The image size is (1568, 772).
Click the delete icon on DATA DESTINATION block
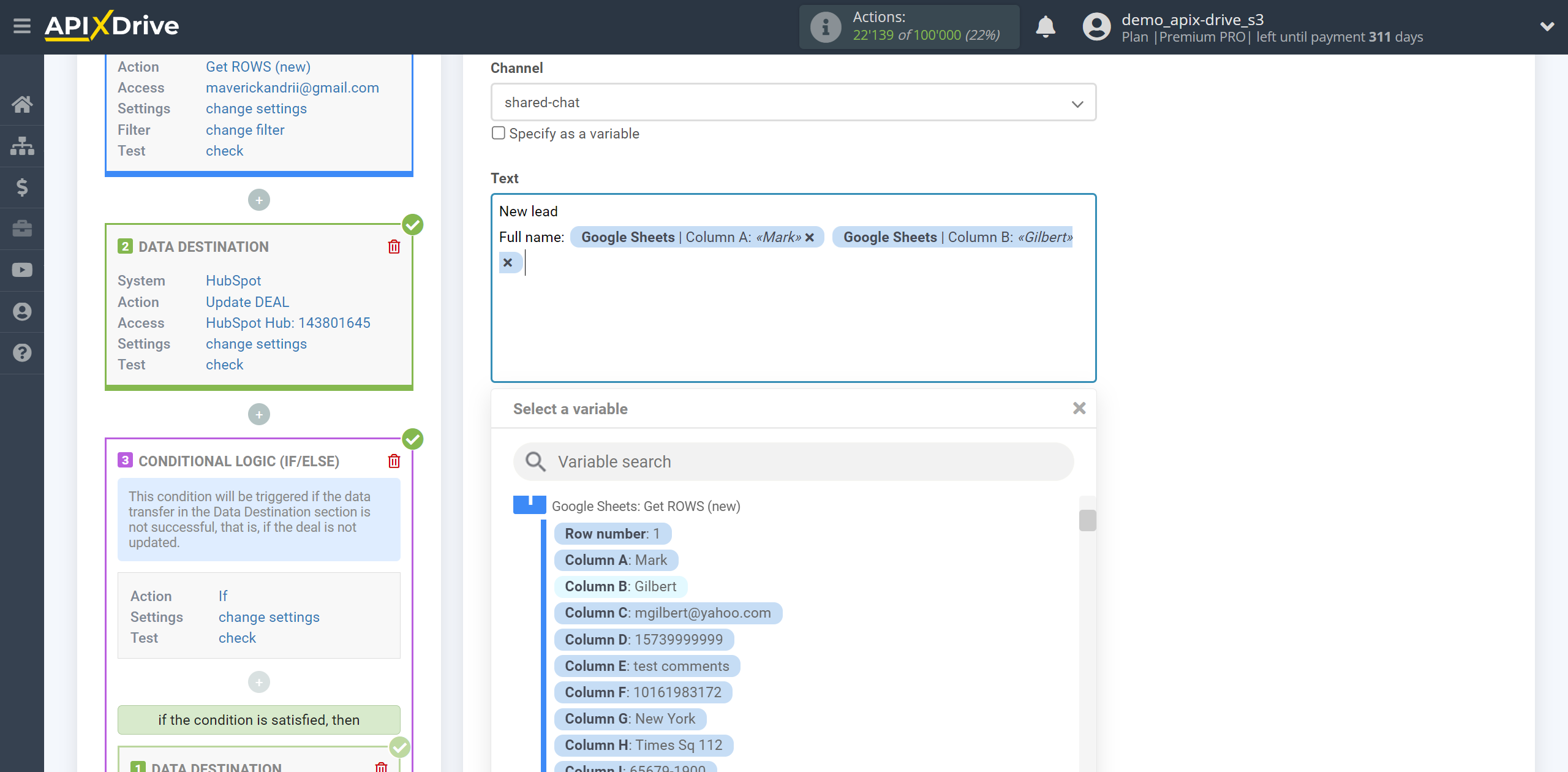394,246
